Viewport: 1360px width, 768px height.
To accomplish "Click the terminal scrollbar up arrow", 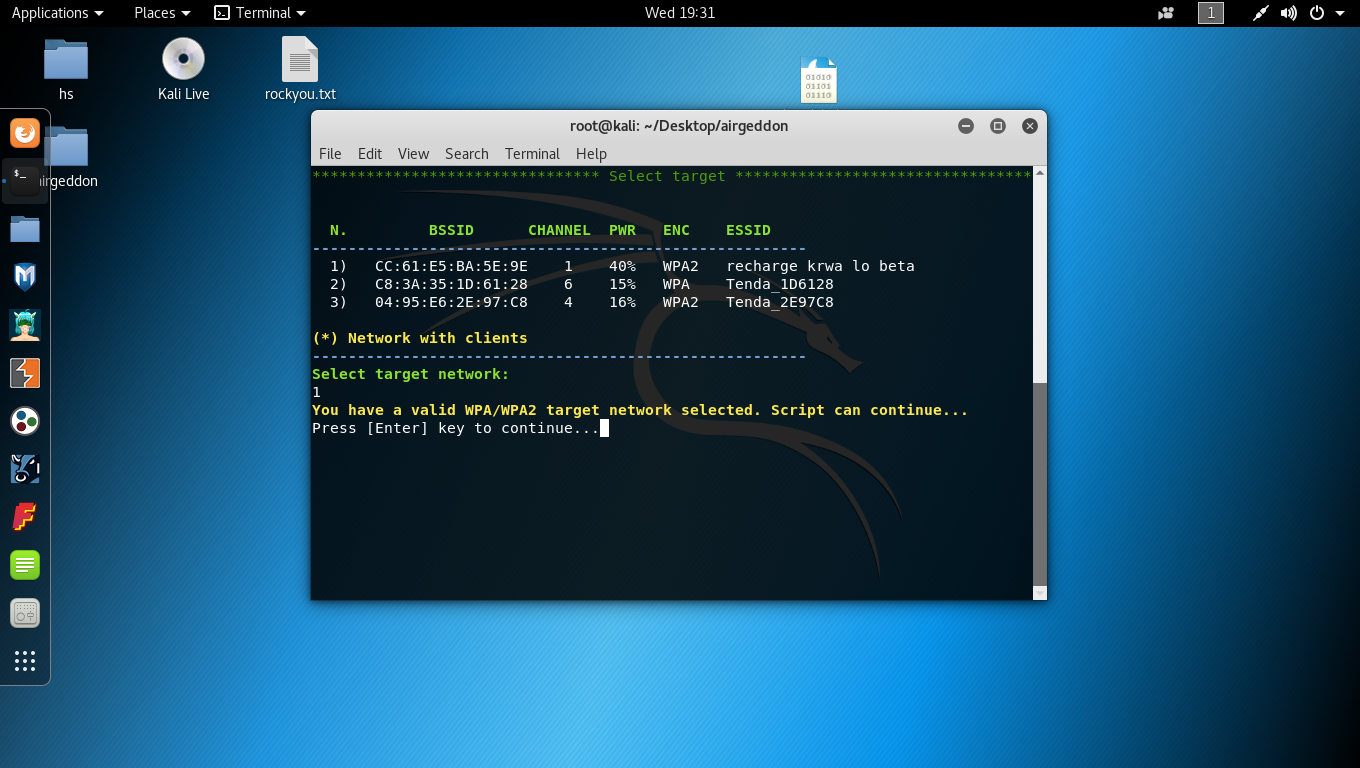I will 1039,174.
